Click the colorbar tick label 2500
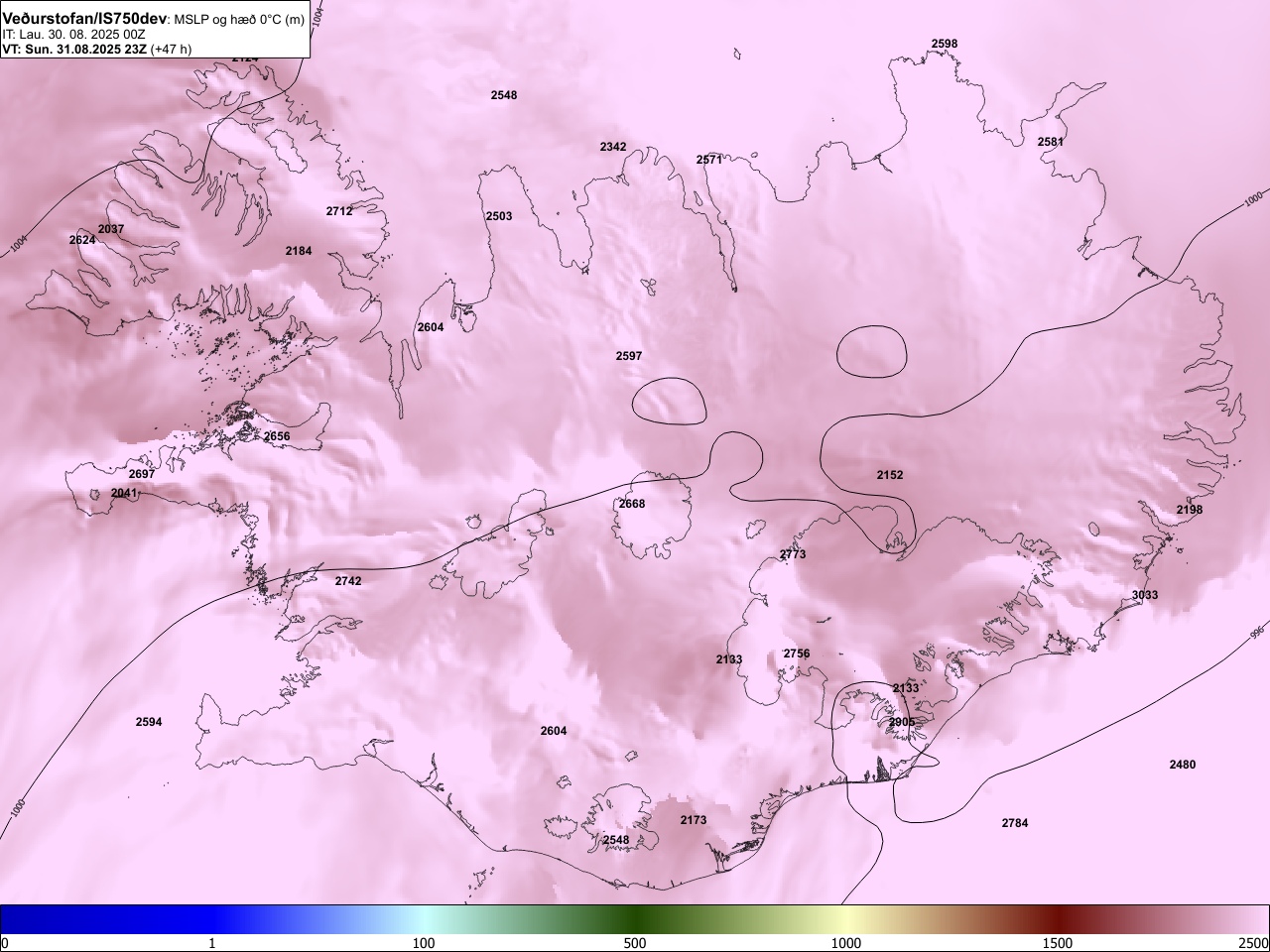Image resolution: width=1270 pixels, height=952 pixels. click(1254, 942)
